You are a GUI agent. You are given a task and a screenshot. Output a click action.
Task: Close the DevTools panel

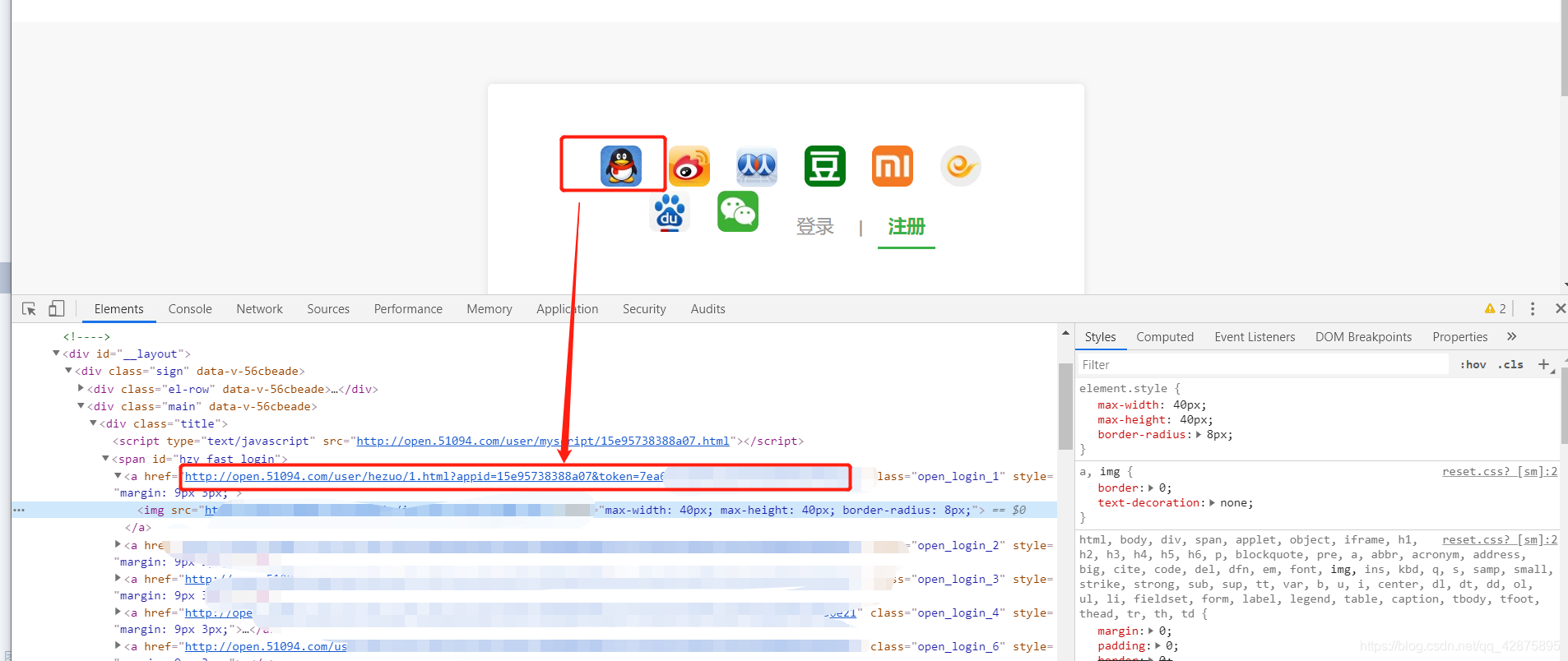1560,309
